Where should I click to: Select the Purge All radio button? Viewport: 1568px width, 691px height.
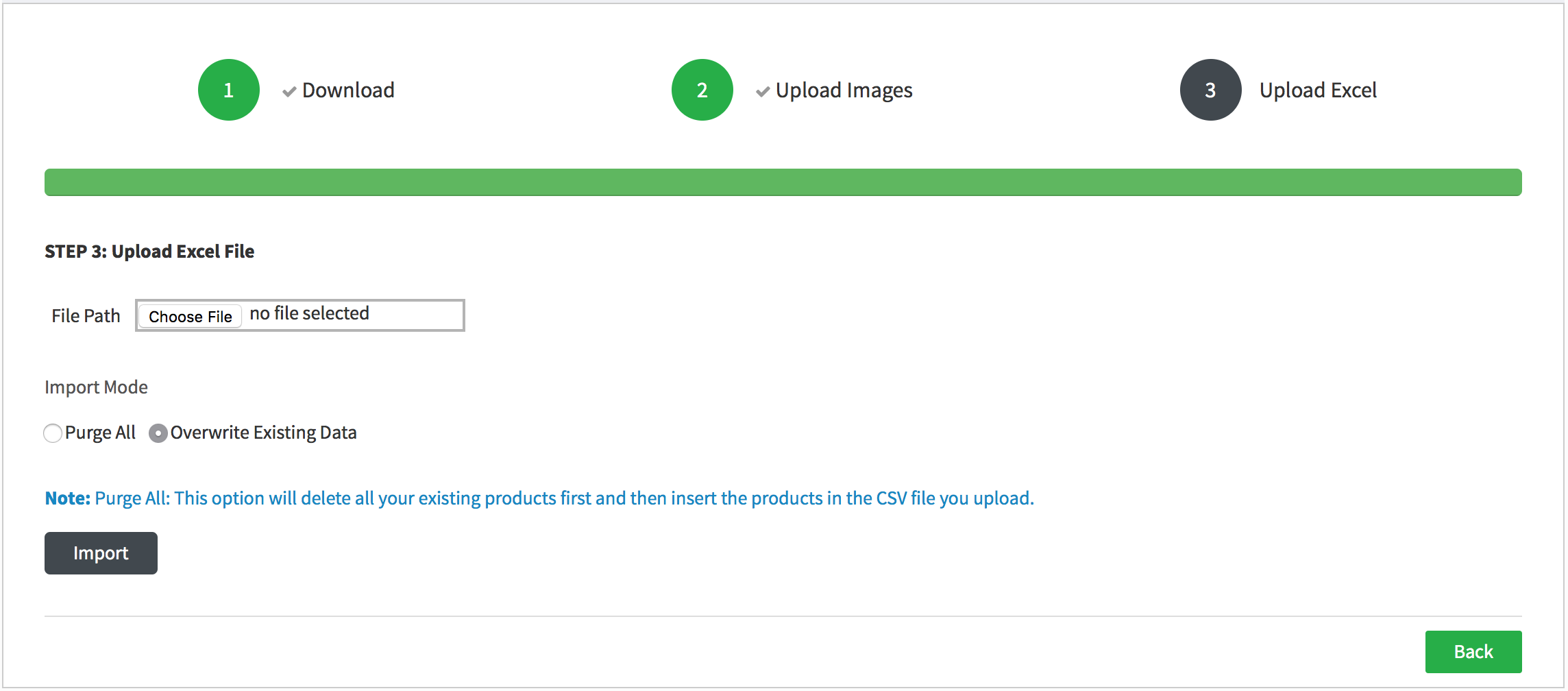point(53,433)
